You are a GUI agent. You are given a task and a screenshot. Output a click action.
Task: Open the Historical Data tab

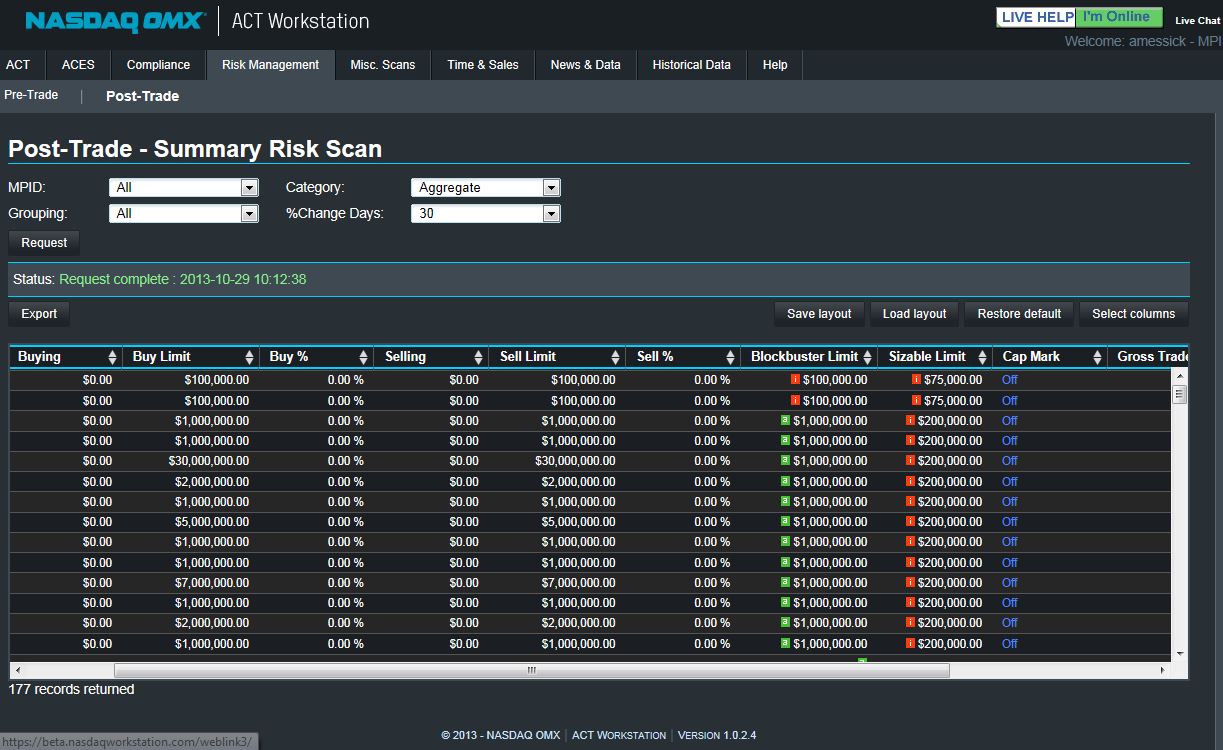(691, 65)
